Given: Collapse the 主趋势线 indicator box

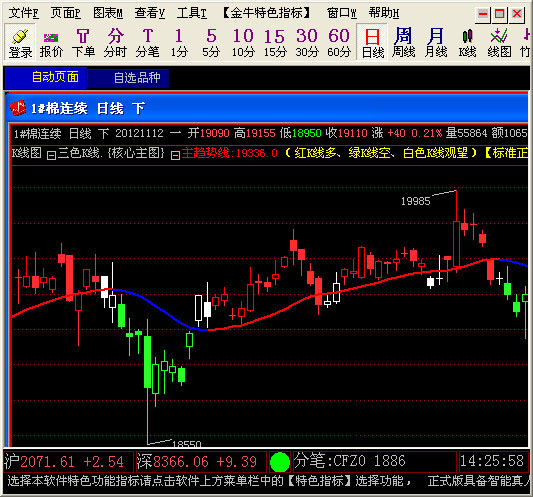Looking at the screenshot, I should 175,155.
